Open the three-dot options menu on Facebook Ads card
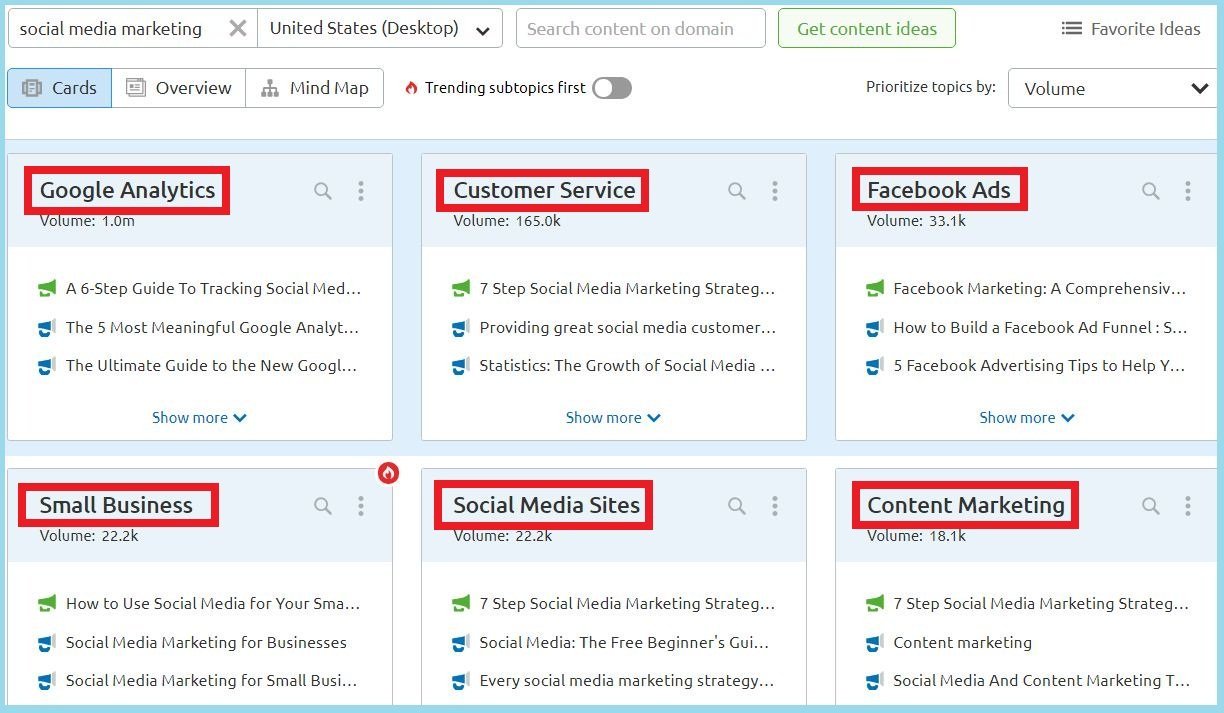1224x713 pixels. [x=1189, y=190]
